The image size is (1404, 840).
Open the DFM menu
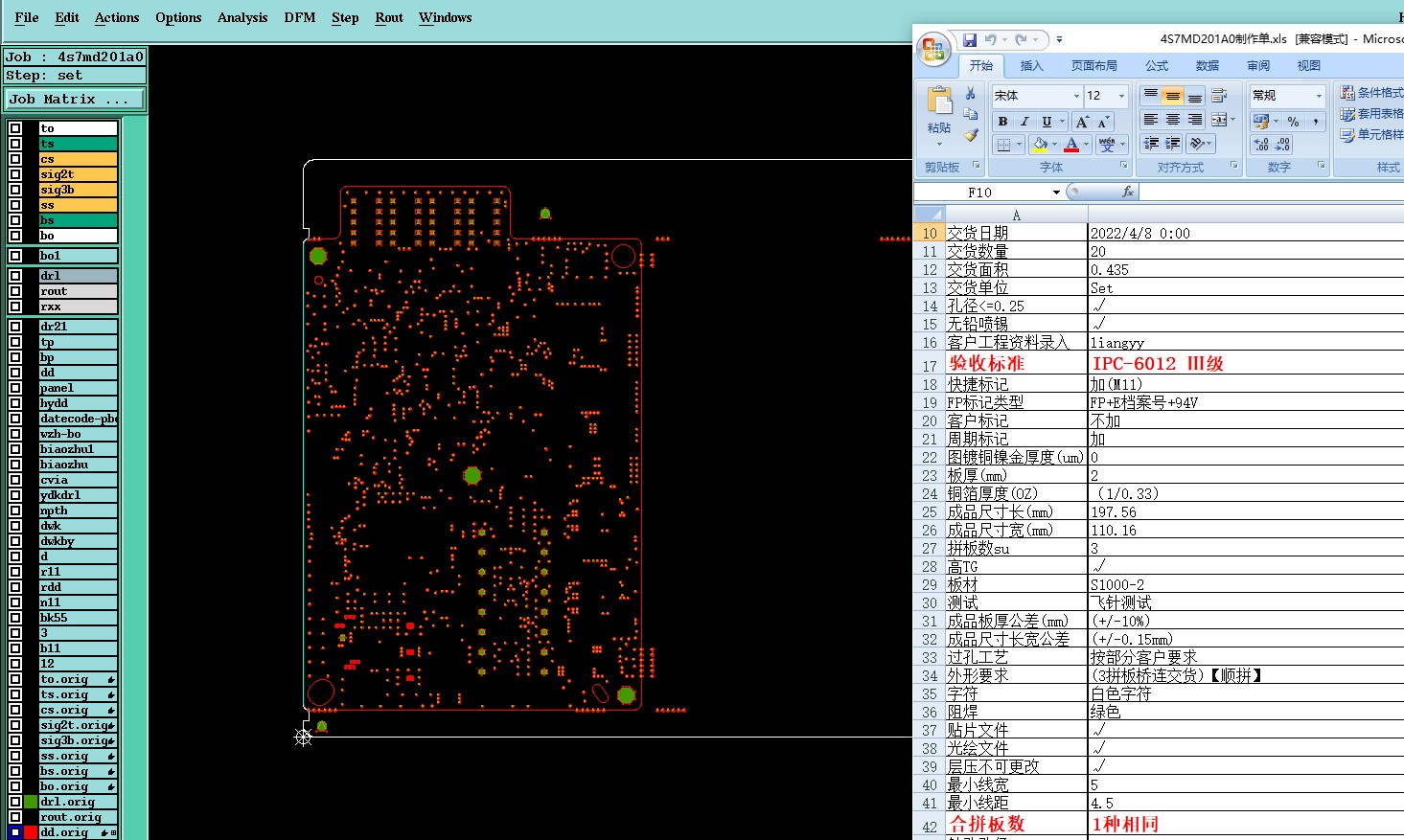pos(300,17)
